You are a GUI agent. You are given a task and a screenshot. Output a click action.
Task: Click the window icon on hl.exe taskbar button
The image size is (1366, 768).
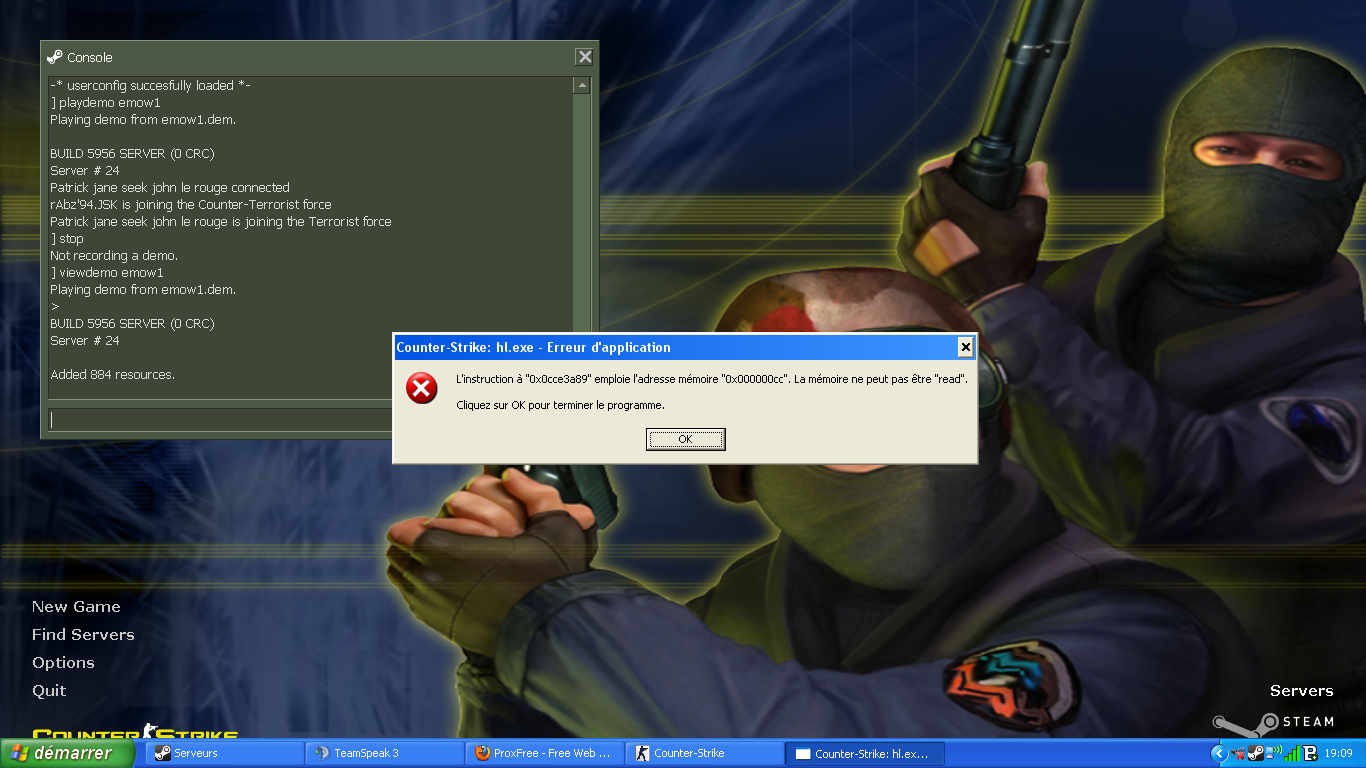click(x=802, y=753)
